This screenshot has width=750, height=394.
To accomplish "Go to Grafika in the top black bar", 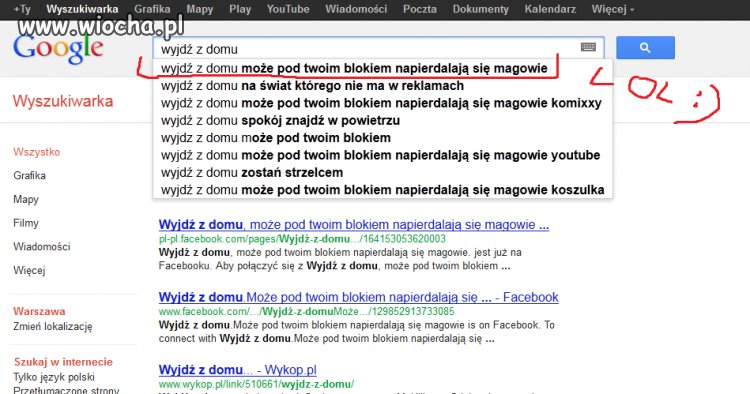I will tap(152, 9).
